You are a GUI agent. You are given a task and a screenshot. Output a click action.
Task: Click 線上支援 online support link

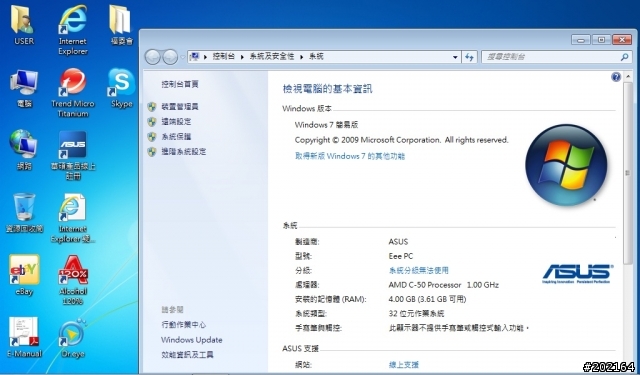[404, 364]
